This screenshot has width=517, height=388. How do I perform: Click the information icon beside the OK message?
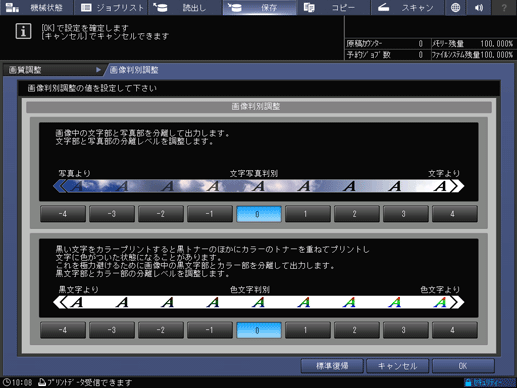[x=23, y=31]
